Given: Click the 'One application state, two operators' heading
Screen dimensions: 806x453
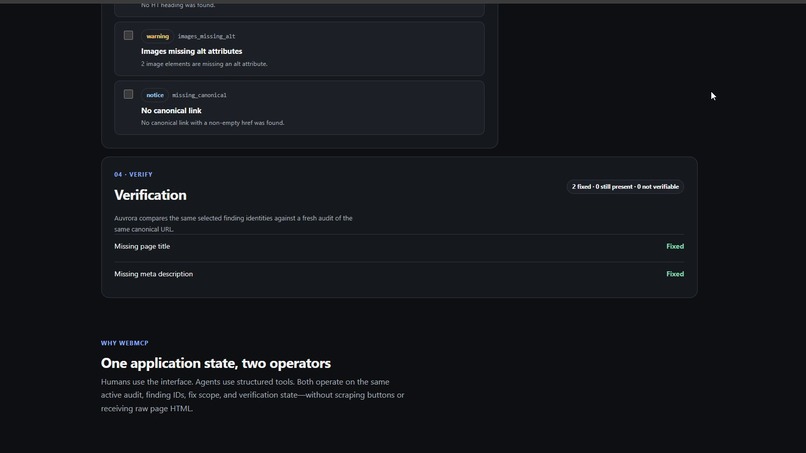Looking at the screenshot, I should 216,363.
